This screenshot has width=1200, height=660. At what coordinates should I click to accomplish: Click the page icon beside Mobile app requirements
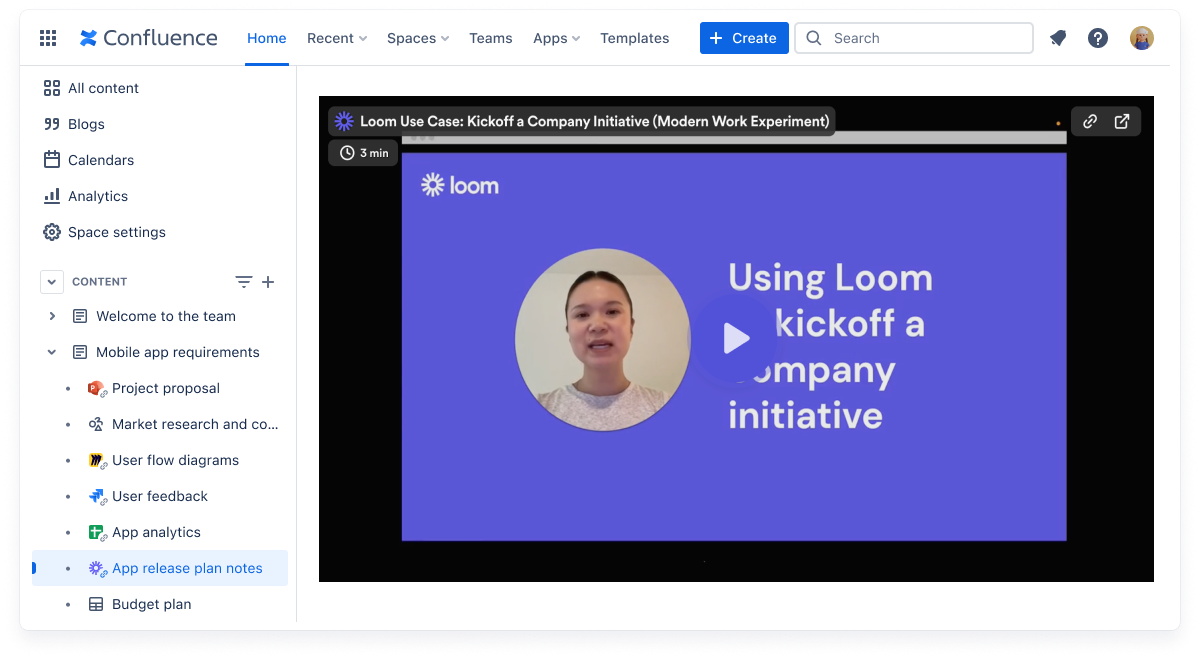[x=80, y=352]
